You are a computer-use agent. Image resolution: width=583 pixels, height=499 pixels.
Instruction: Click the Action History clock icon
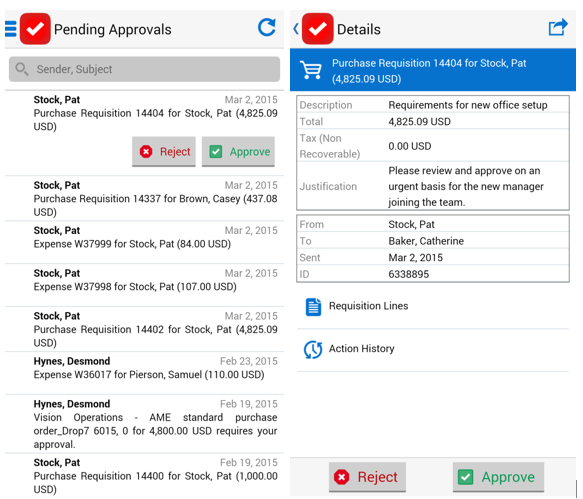tap(313, 350)
